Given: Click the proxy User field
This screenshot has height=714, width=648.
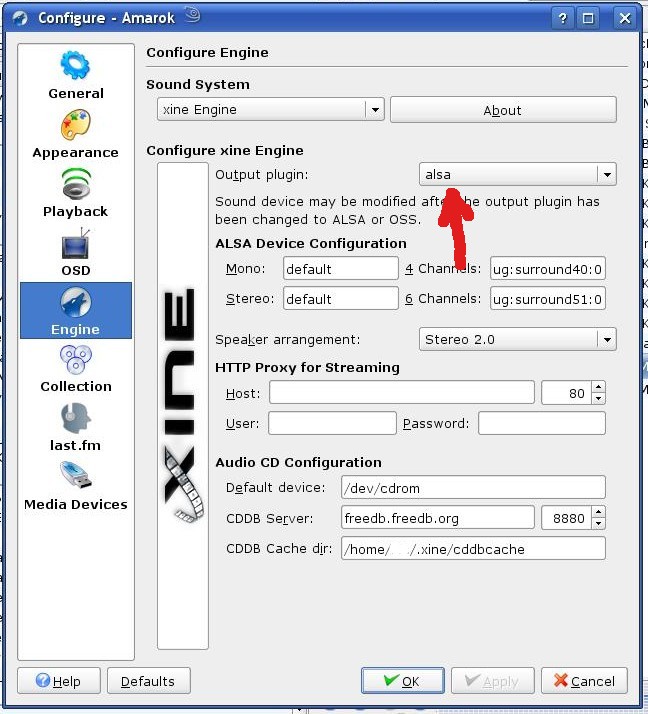Looking at the screenshot, I should (332, 423).
